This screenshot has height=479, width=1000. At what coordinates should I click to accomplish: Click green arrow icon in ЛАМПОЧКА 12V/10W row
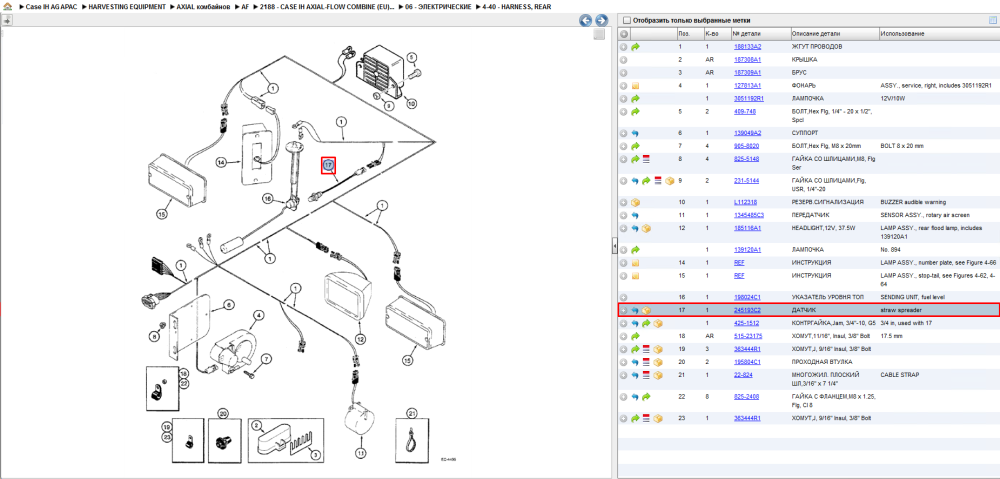pos(635,99)
